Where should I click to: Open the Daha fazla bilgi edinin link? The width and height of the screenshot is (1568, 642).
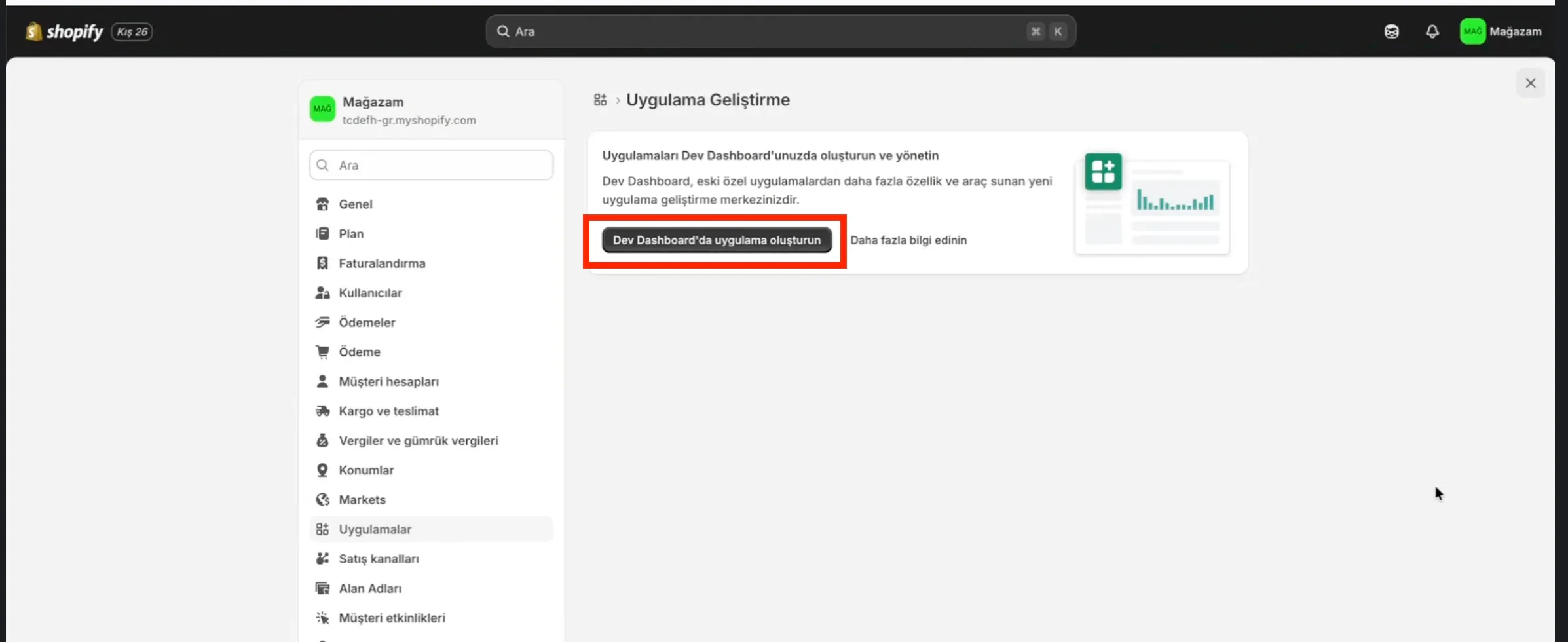click(x=908, y=240)
